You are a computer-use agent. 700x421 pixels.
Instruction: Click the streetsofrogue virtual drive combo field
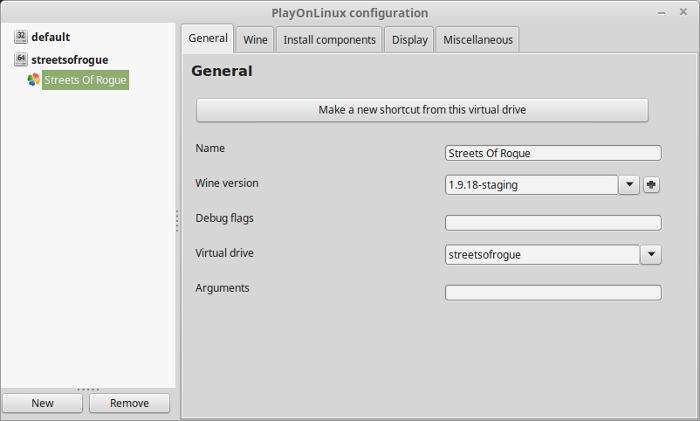[542, 254]
